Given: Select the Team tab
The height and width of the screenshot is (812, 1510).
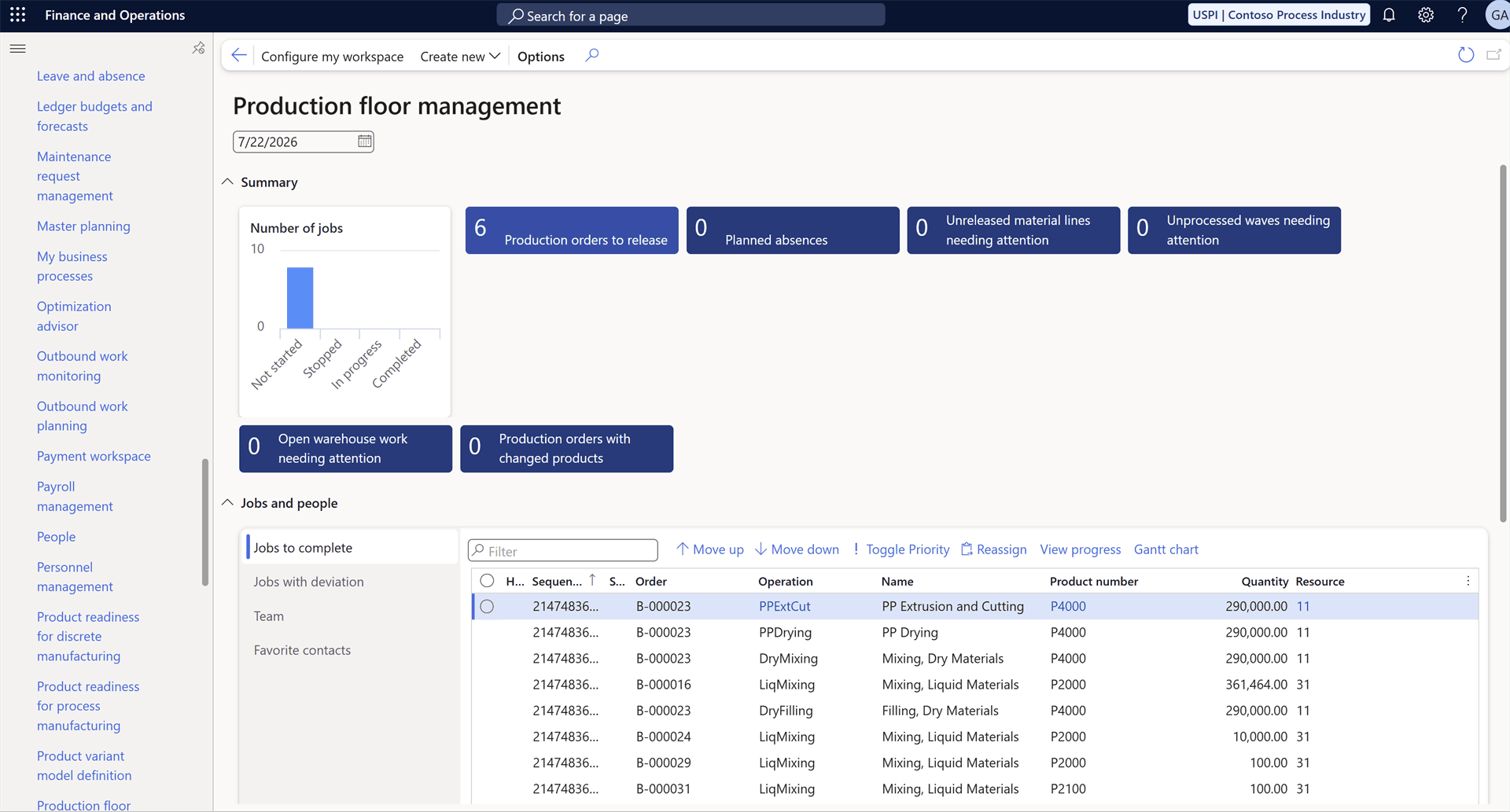Looking at the screenshot, I should [x=352, y=616].
